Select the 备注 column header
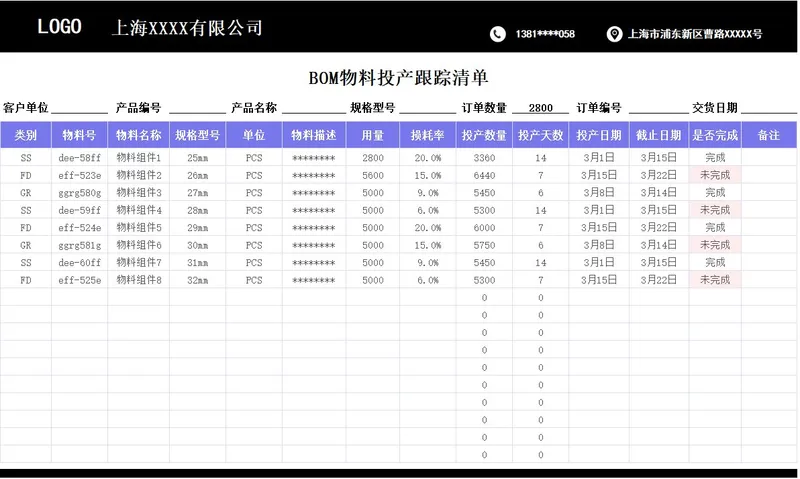Viewport: 800px width, 479px height. pos(769,135)
